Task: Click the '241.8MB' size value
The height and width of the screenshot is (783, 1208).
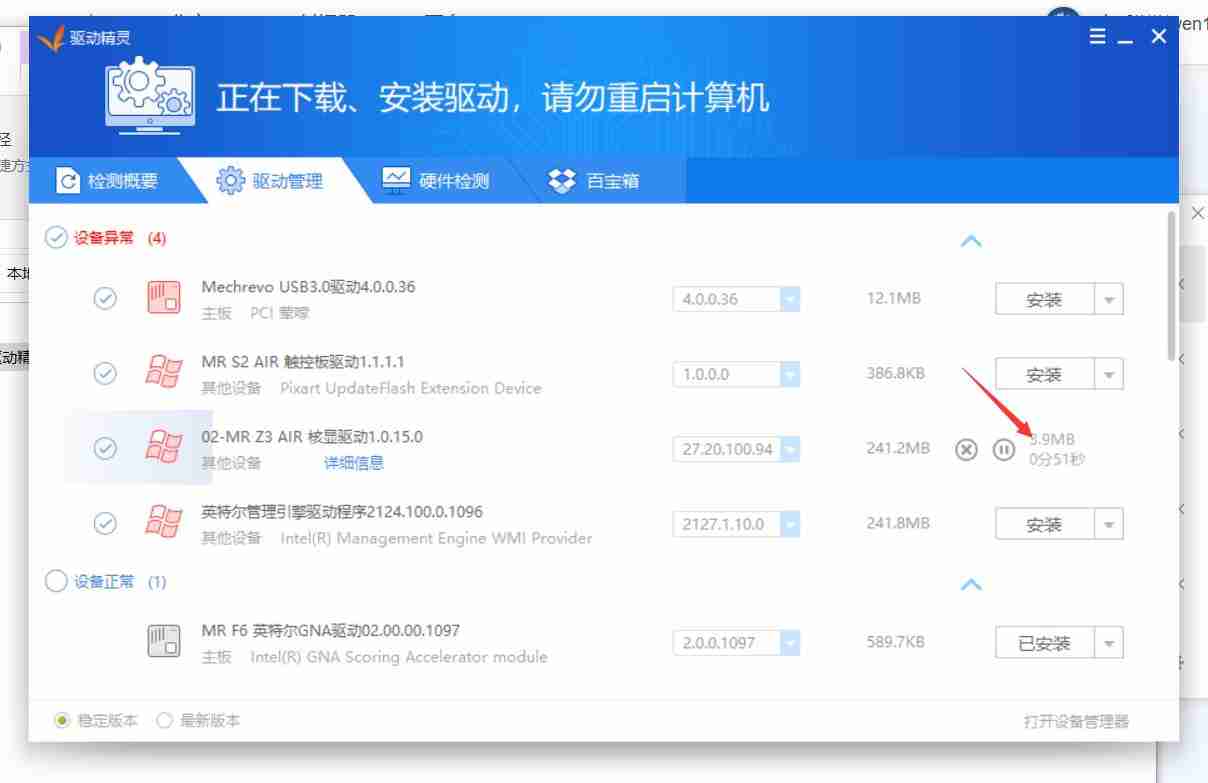Action: (898, 524)
